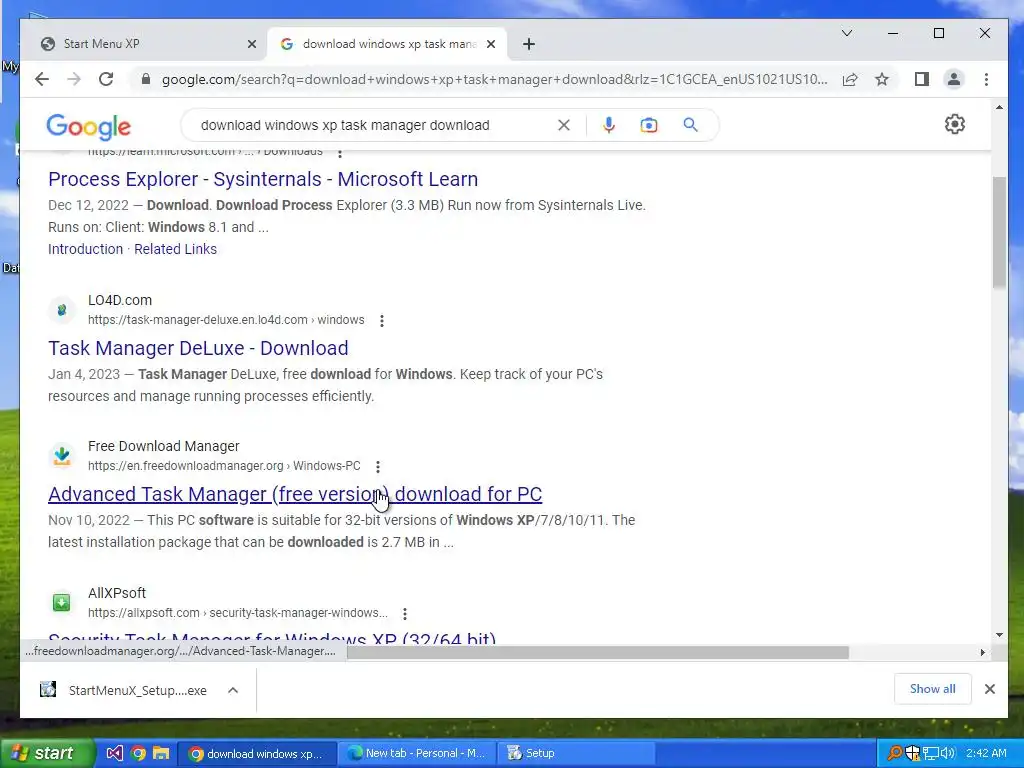
Task: Search by image with camera icon
Action: [648, 125]
